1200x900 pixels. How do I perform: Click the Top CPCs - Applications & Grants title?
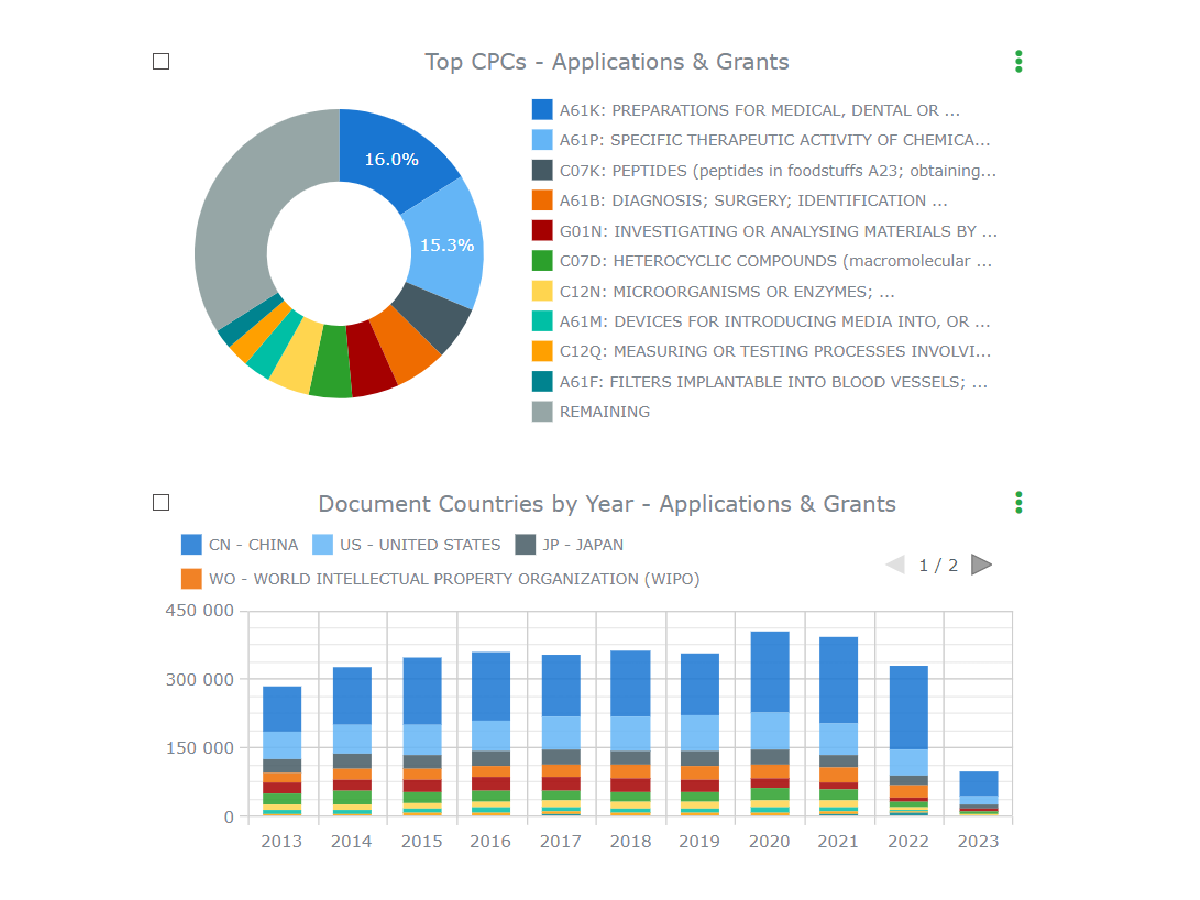607,62
